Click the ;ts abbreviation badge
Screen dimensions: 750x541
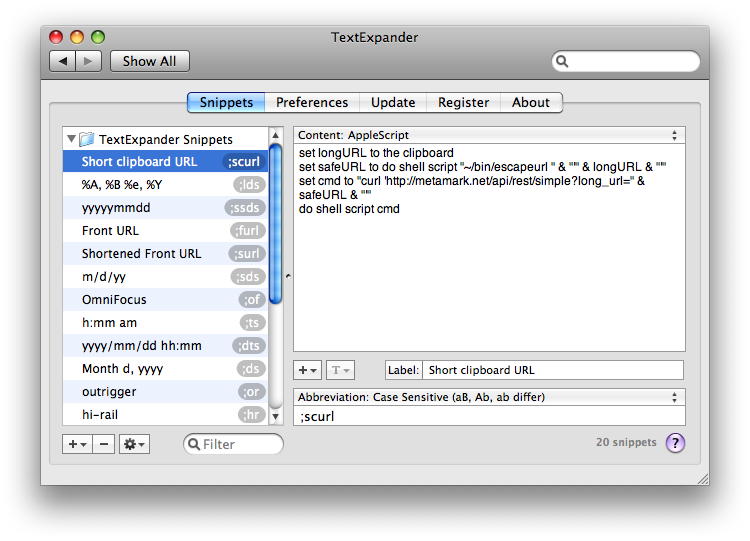click(x=253, y=322)
